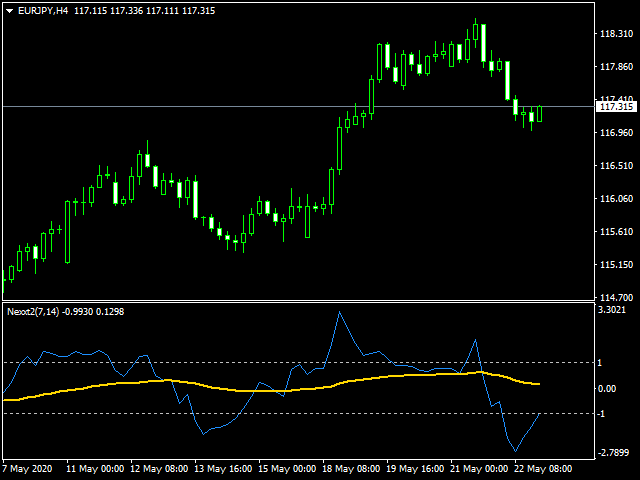The width and height of the screenshot is (640, 480).
Task: Open the chart dropdown triangle beside EURJPY,H4
Action: click(10, 11)
